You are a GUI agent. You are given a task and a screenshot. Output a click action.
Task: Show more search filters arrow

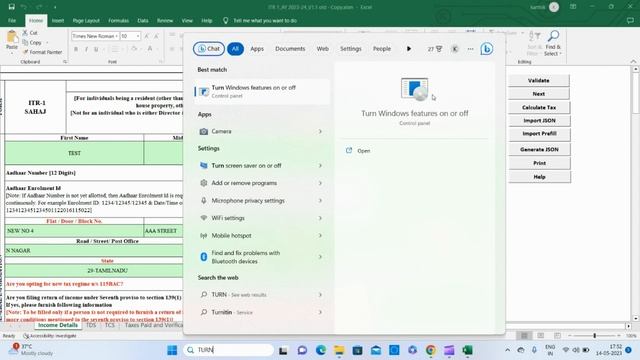point(409,49)
